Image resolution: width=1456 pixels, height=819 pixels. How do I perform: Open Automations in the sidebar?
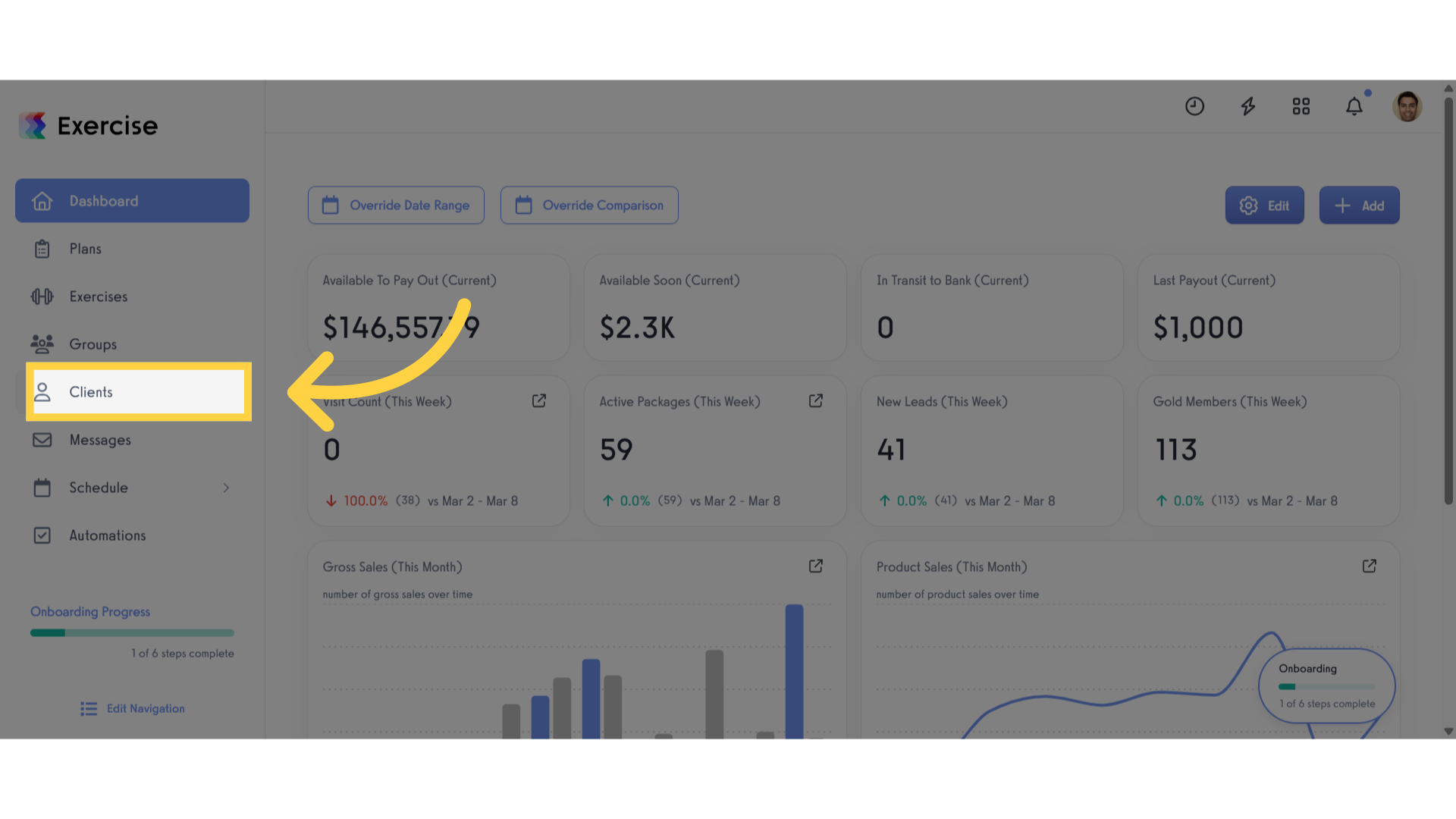tap(132, 535)
